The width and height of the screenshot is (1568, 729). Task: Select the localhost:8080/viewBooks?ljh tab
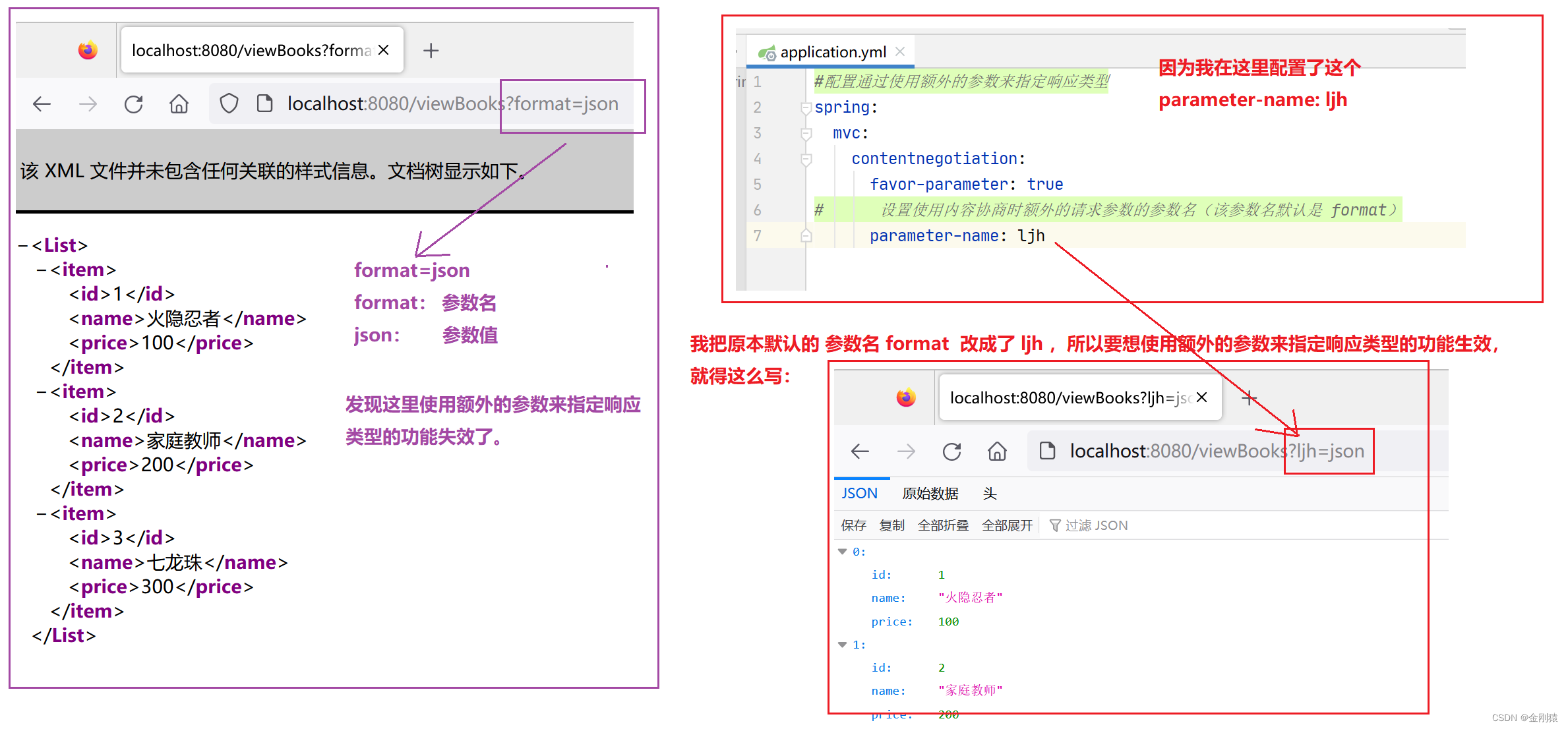click(1080, 397)
